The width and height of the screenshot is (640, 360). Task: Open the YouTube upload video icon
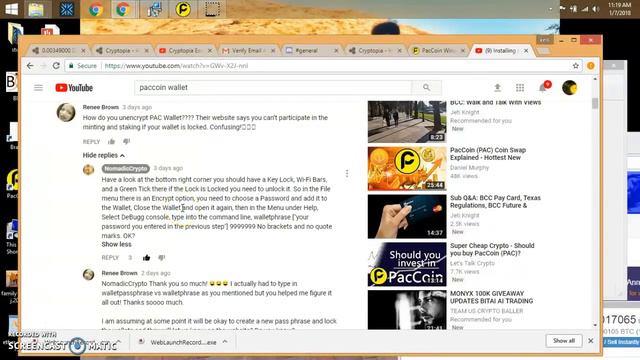click(497, 87)
